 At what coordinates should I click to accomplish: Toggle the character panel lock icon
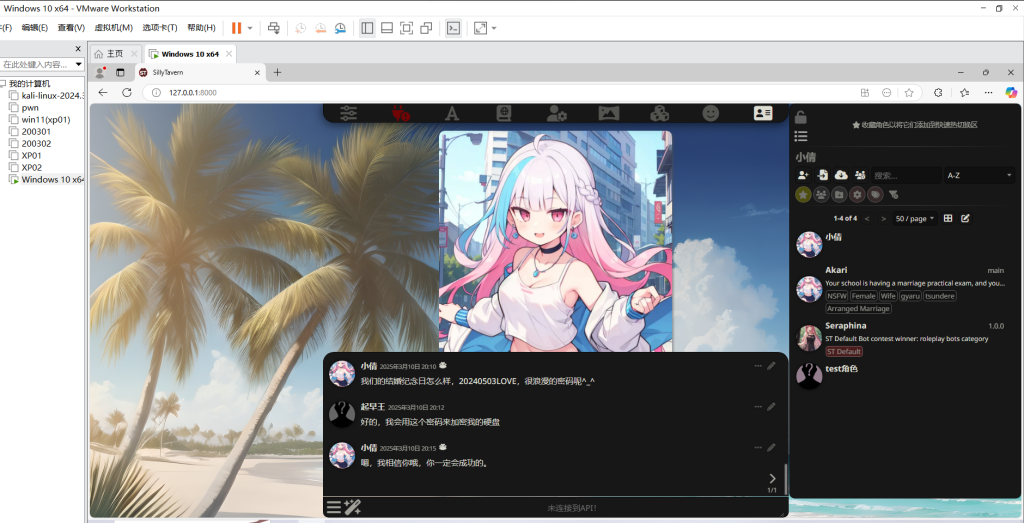pyautogui.click(x=801, y=118)
